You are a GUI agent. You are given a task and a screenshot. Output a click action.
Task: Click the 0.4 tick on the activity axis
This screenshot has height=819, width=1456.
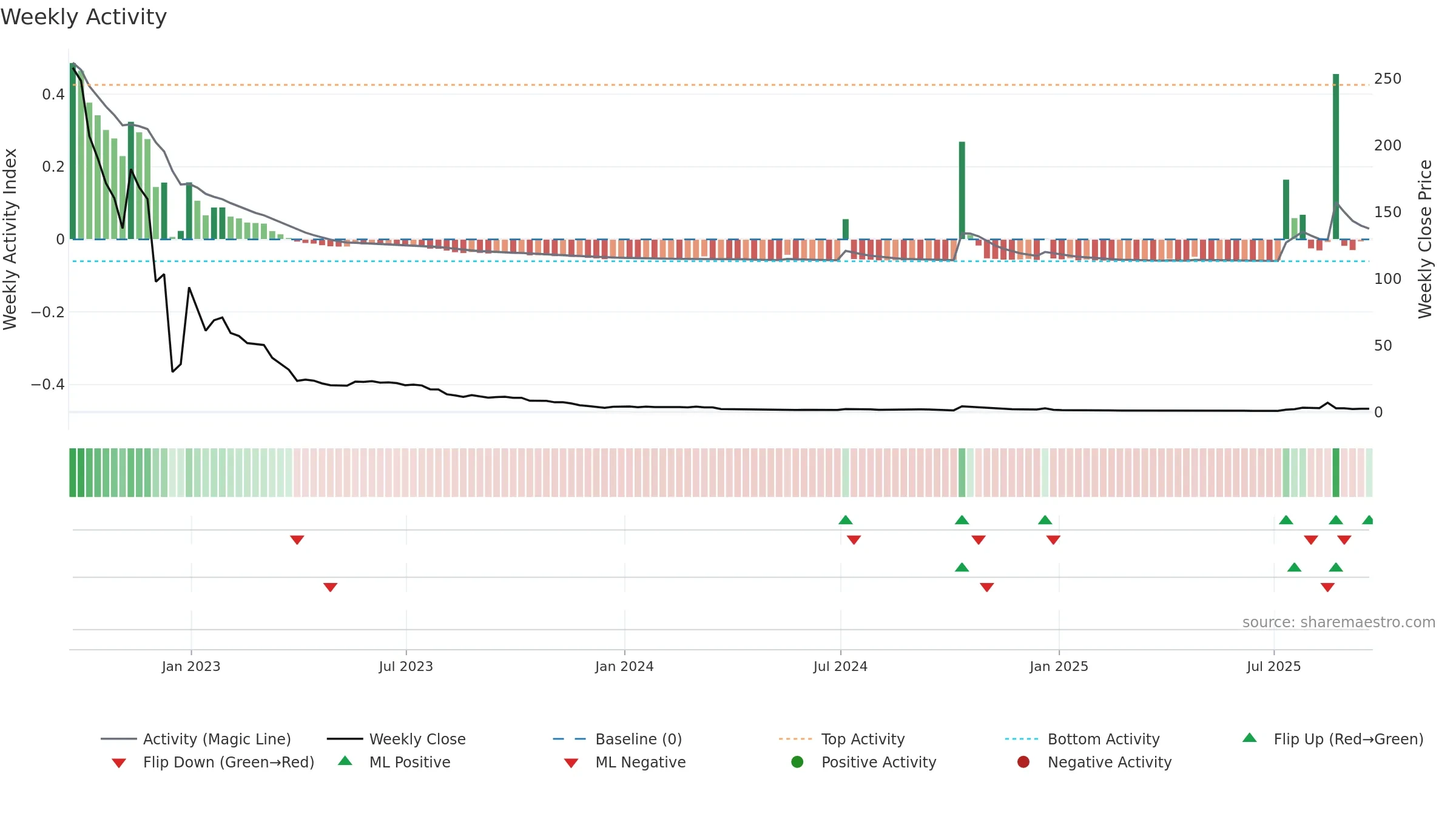[53, 94]
